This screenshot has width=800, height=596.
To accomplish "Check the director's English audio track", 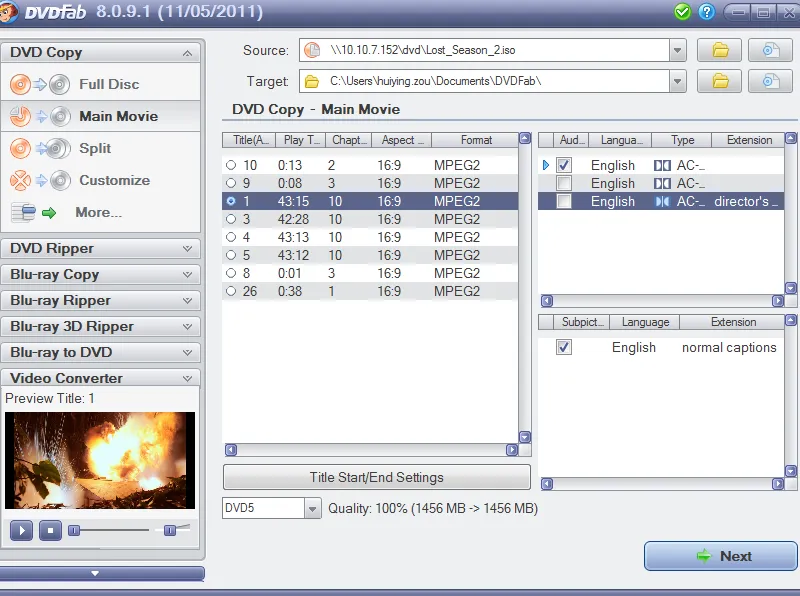I will click(x=564, y=201).
